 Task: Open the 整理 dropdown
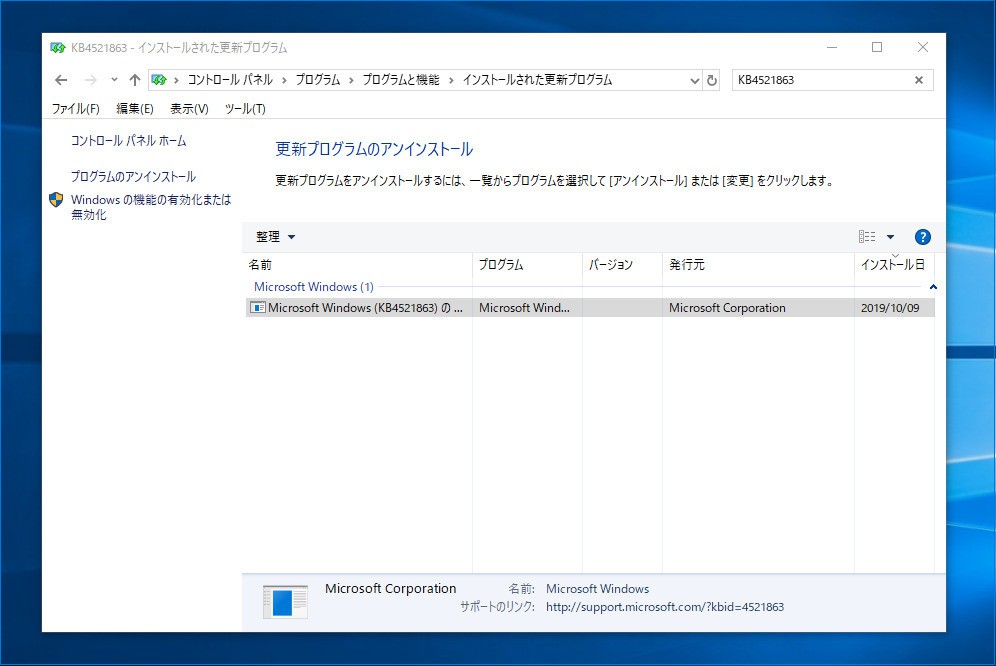[x=276, y=236]
